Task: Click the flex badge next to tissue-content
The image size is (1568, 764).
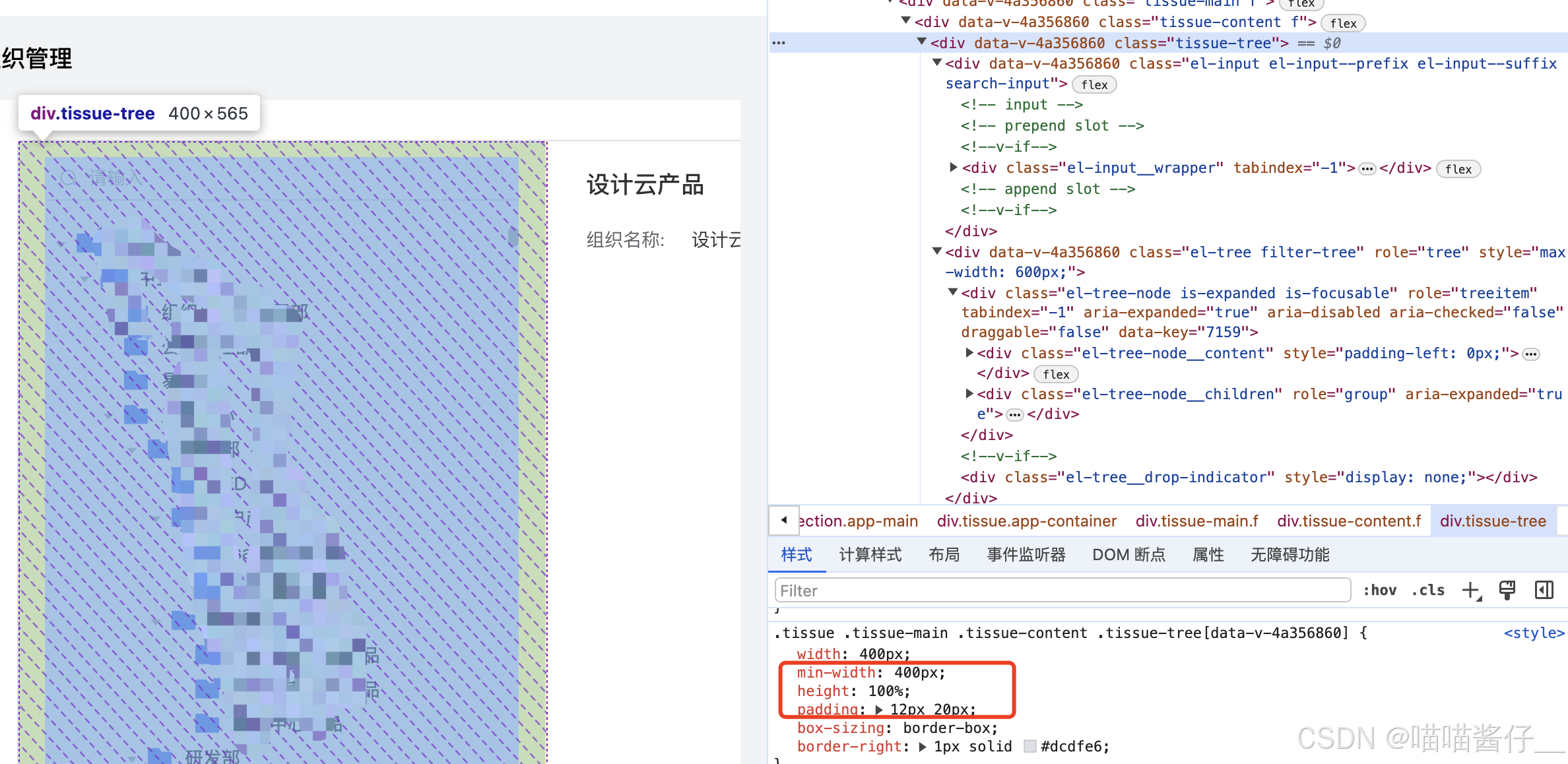Action: [x=1343, y=24]
